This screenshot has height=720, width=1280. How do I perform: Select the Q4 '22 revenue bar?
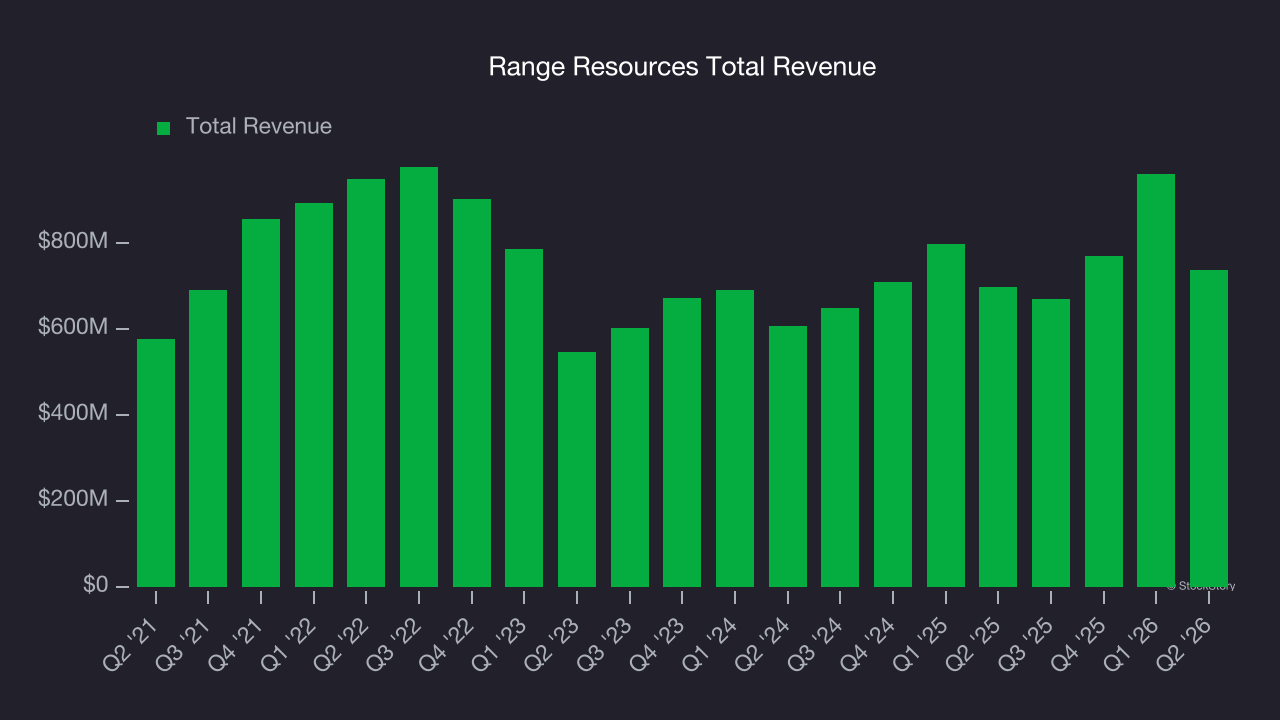click(x=472, y=393)
